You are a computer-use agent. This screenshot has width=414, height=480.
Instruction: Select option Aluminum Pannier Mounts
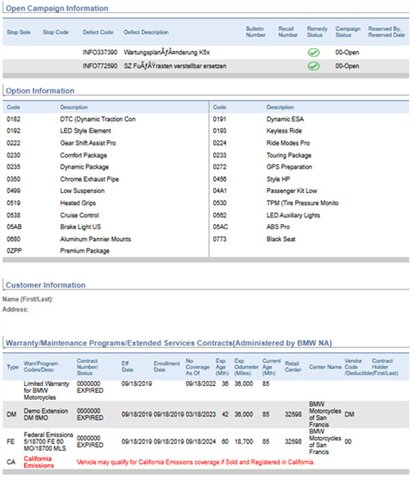tap(95, 239)
